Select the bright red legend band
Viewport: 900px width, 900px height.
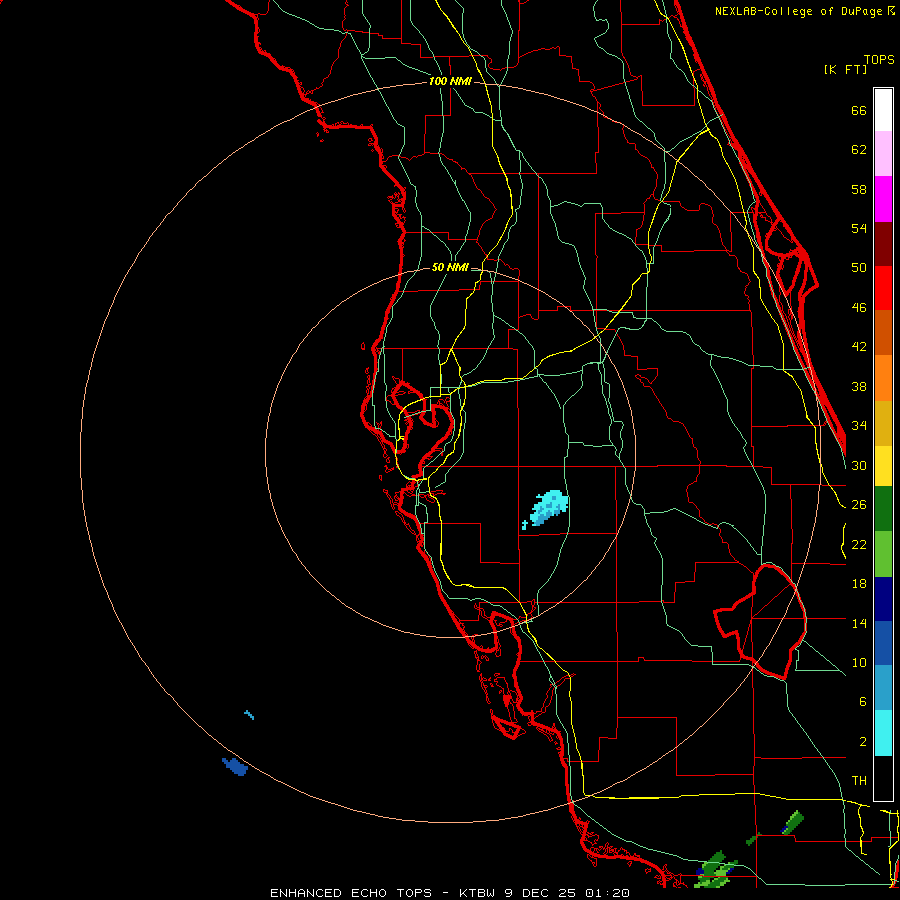pyautogui.click(x=883, y=288)
